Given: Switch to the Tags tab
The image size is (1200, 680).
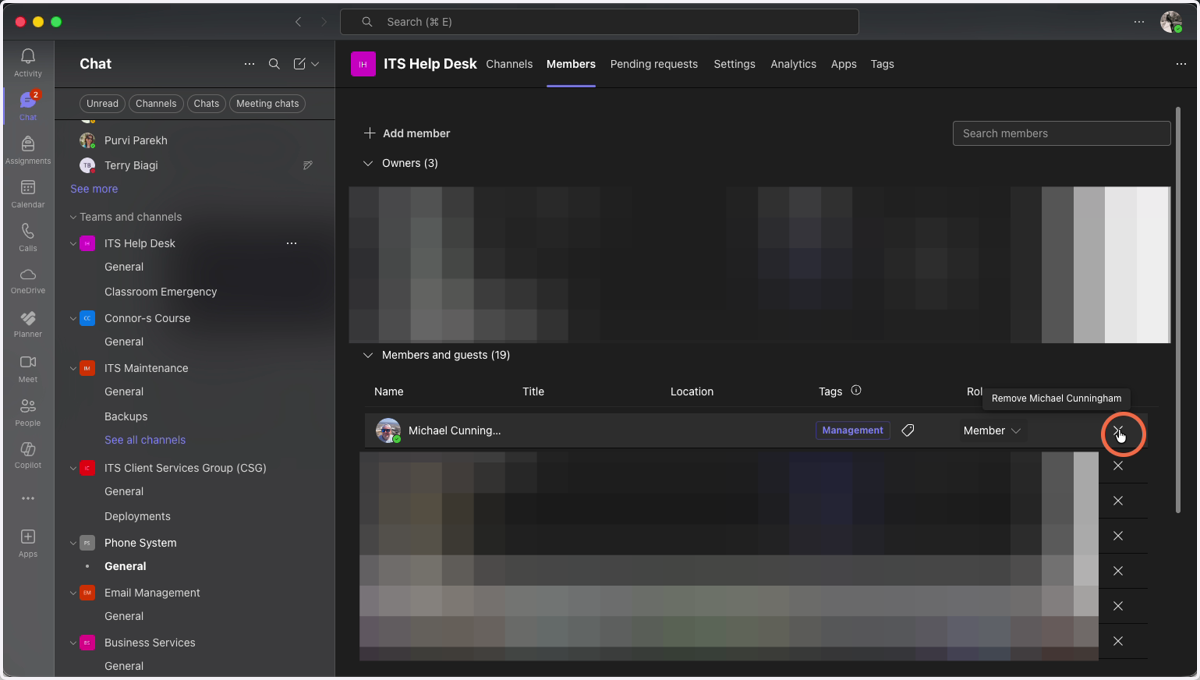Looking at the screenshot, I should (882, 64).
